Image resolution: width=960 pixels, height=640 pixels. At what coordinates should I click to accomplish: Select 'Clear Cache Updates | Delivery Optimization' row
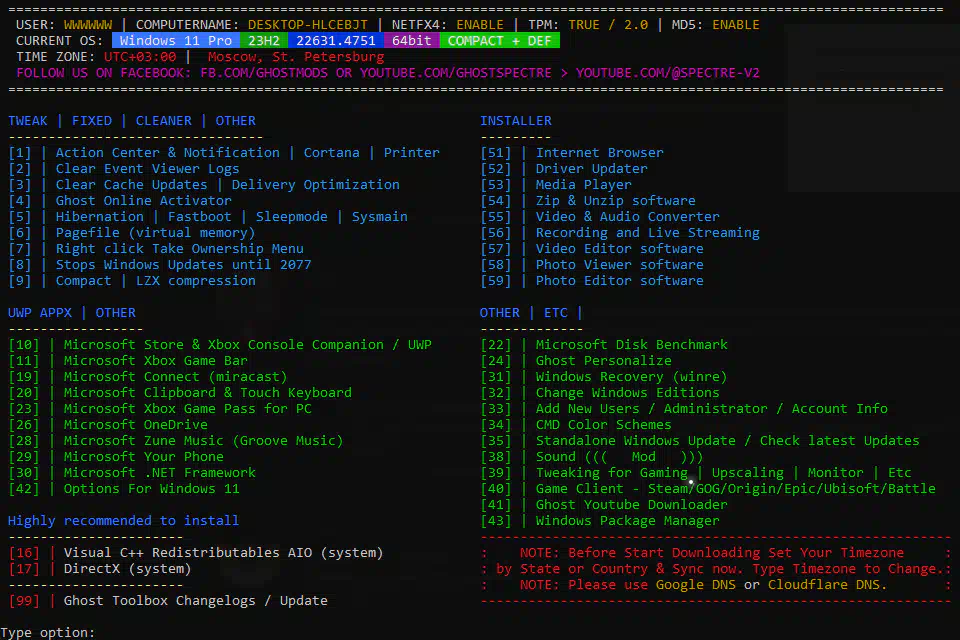(x=204, y=184)
